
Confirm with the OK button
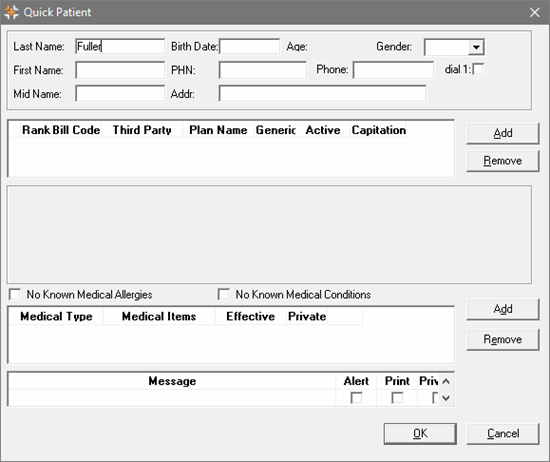point(420,434)
